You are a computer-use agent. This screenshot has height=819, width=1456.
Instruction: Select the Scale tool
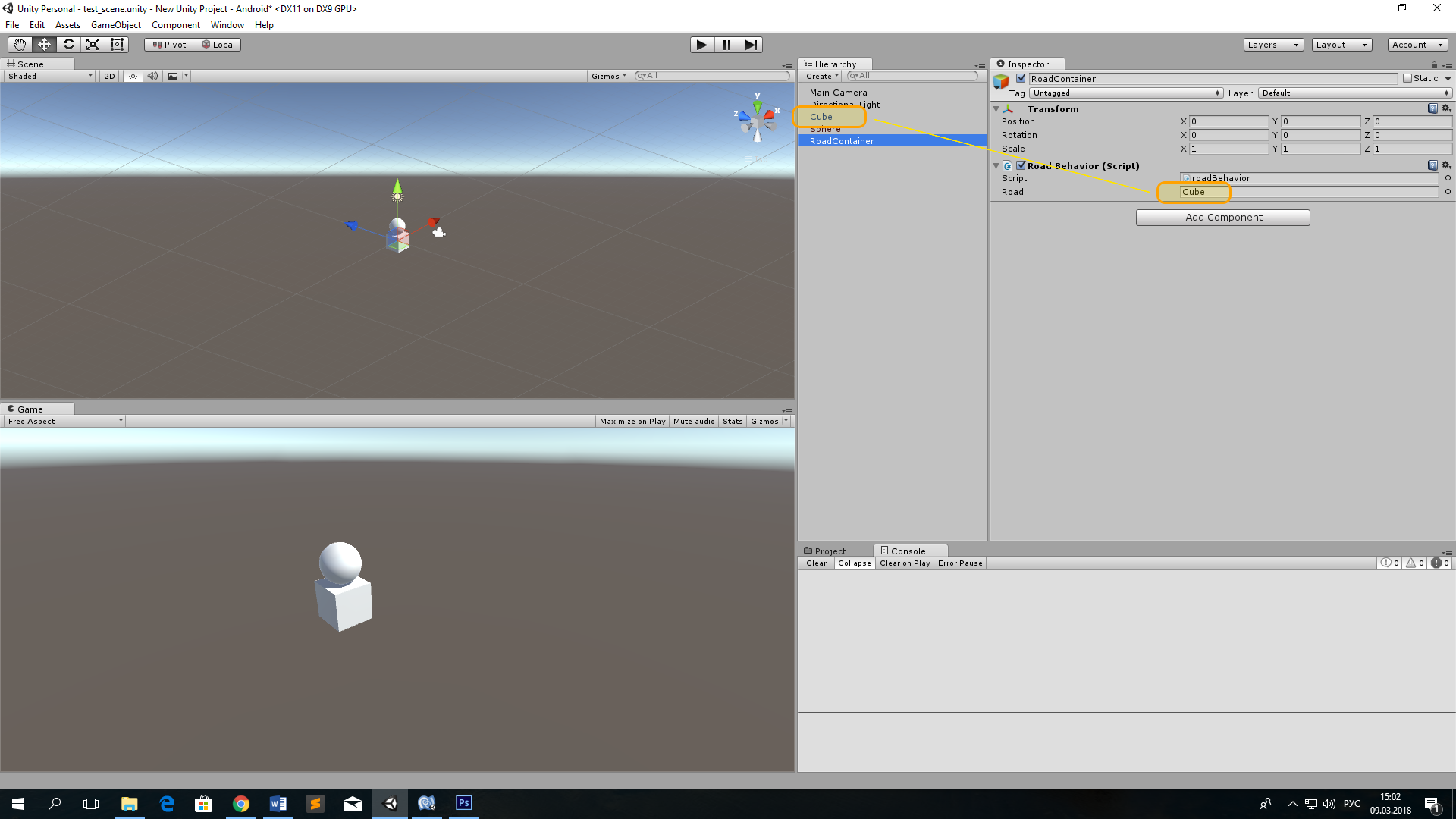(x=93, y=44)
